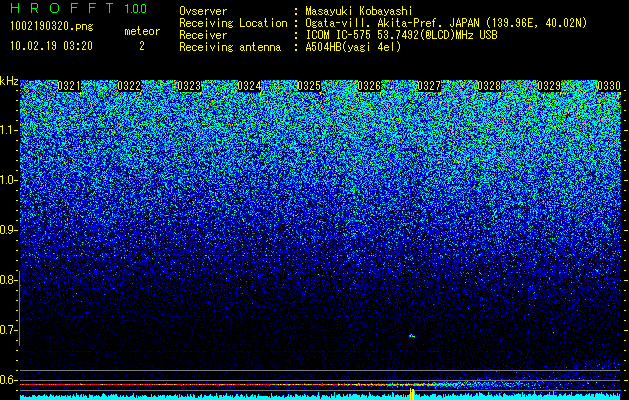The image size is (629, 400).
Task: Click the 0327 time marker
Action: pyautogui.click(x=429, y=86)
